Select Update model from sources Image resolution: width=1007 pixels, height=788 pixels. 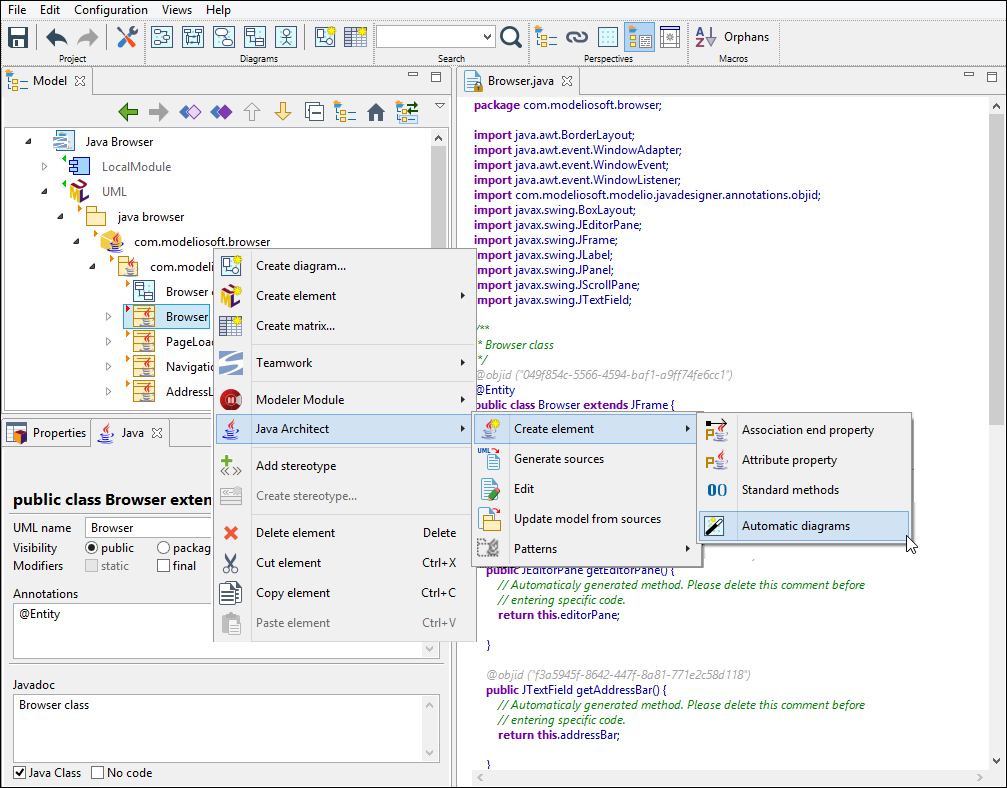pos(586,519)
